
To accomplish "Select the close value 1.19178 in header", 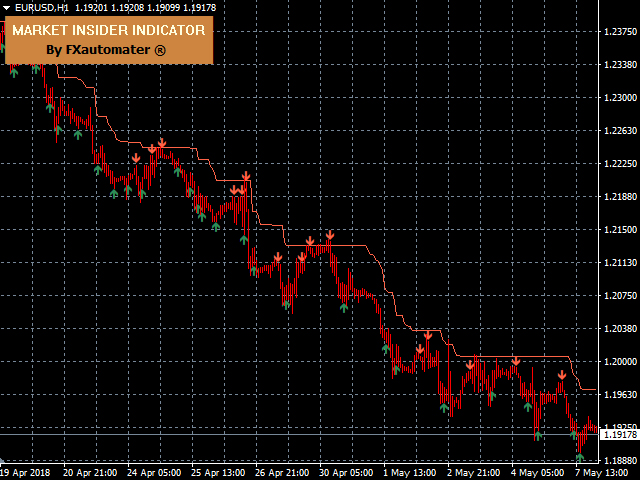I will click(200, 7).
